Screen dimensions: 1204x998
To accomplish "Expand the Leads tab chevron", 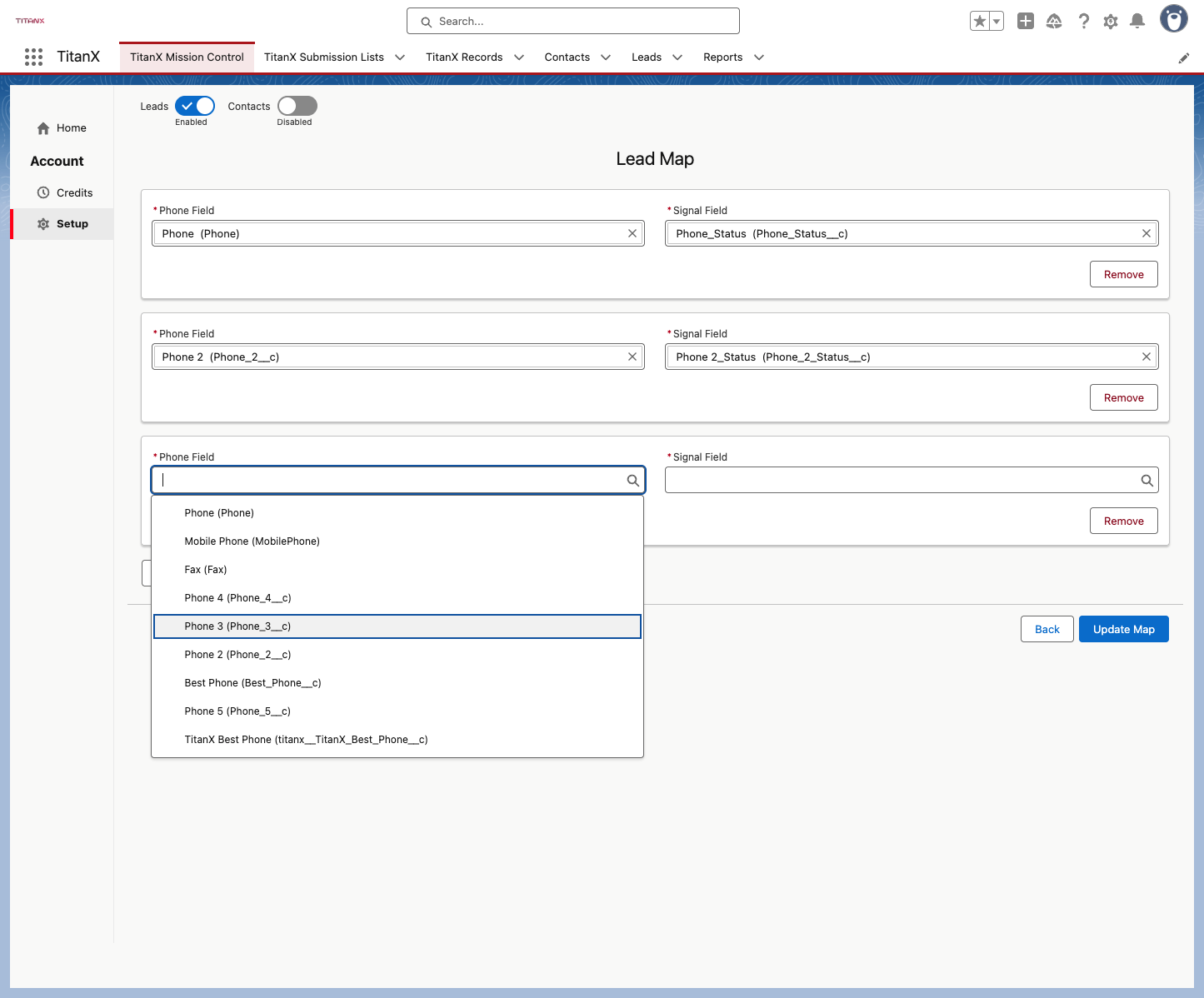I will (677, 57).
